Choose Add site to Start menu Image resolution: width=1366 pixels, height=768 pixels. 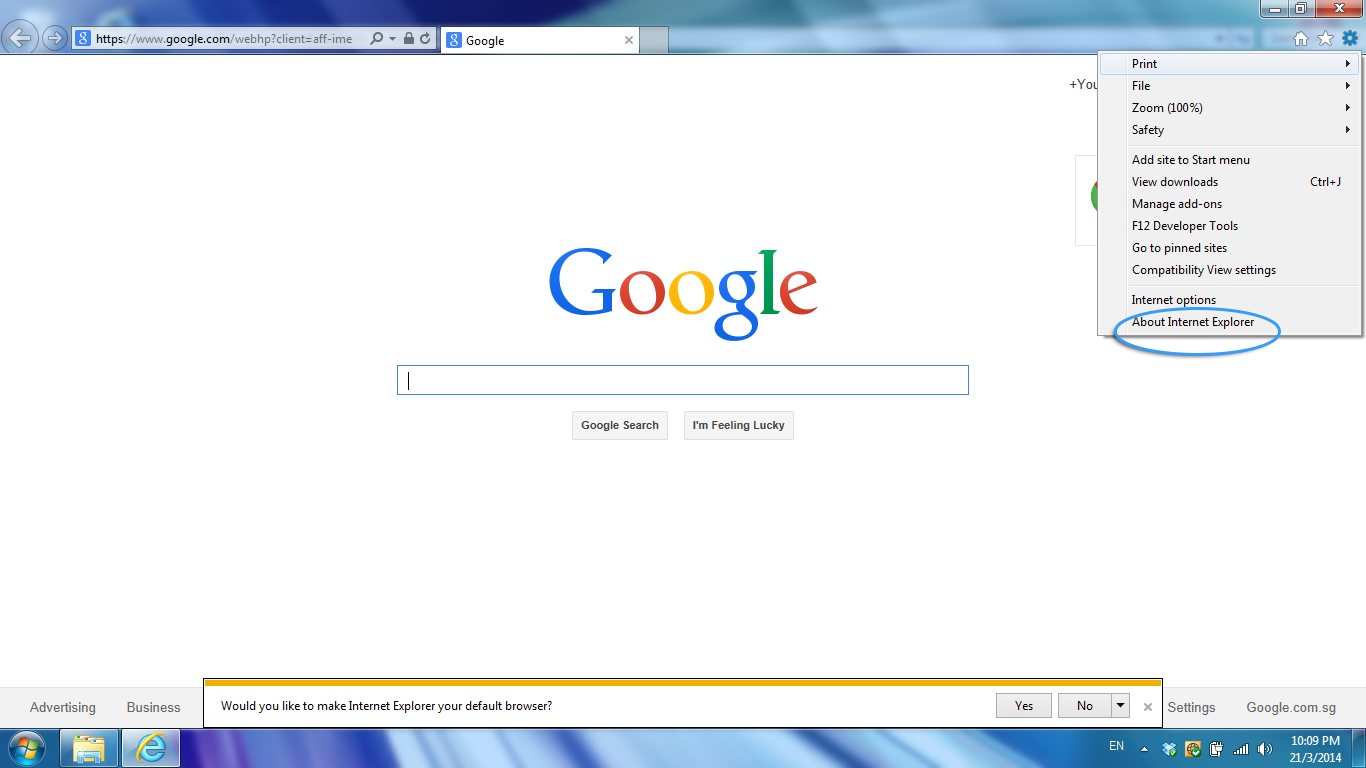(1229, 159)
